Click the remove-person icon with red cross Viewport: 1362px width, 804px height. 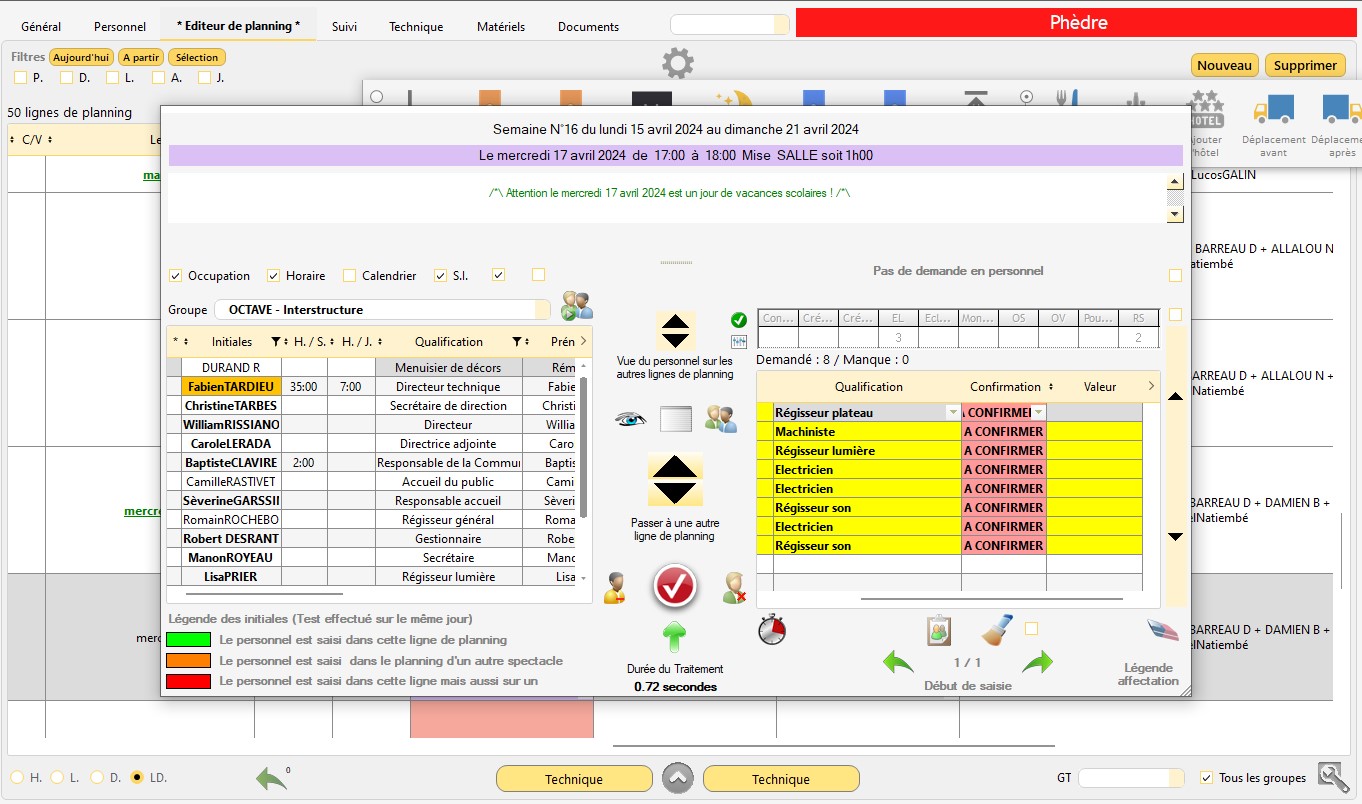pyautogui.click(x=735, y=587)
